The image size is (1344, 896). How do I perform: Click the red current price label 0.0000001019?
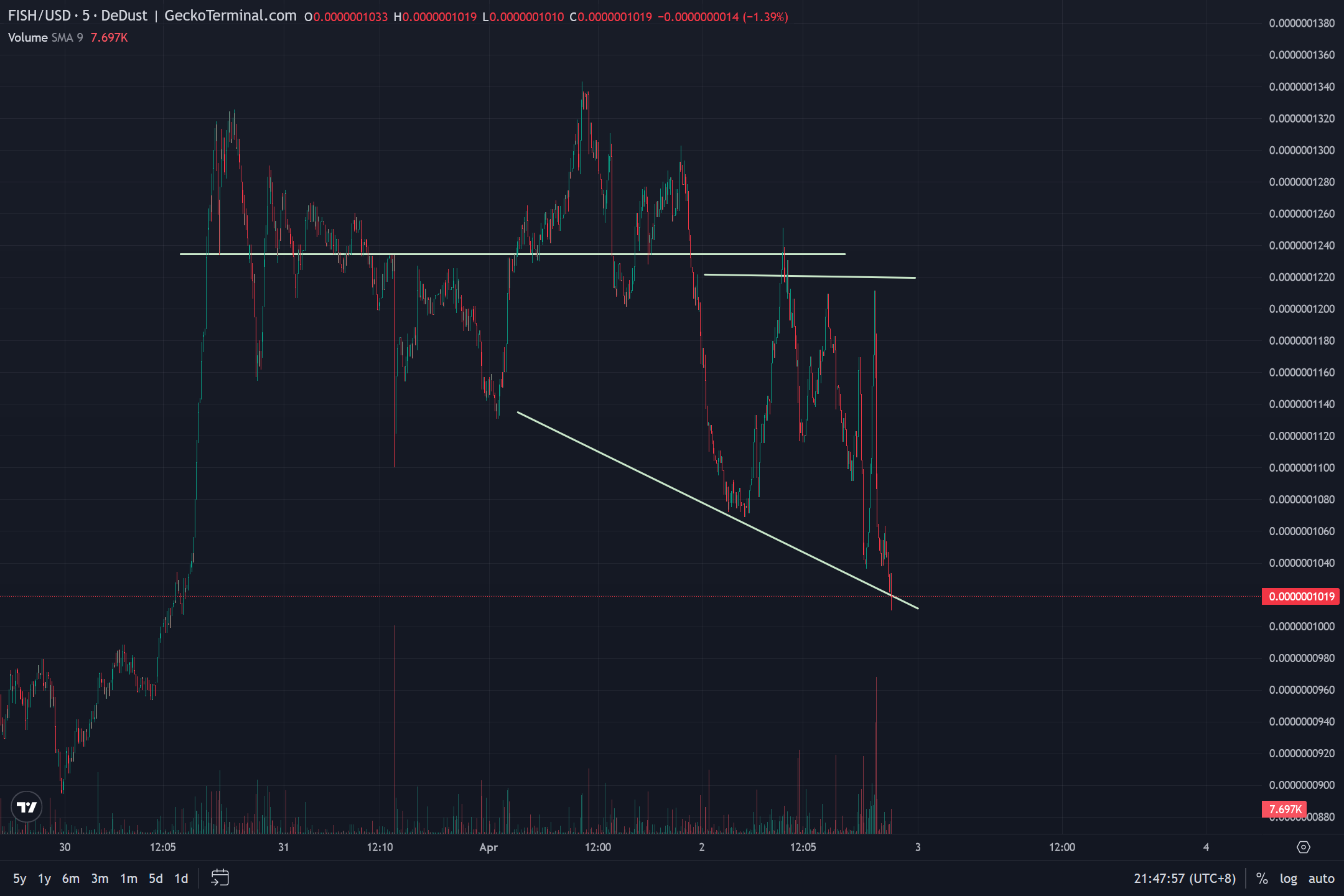pyautogui.click(x=1301, y=596)
